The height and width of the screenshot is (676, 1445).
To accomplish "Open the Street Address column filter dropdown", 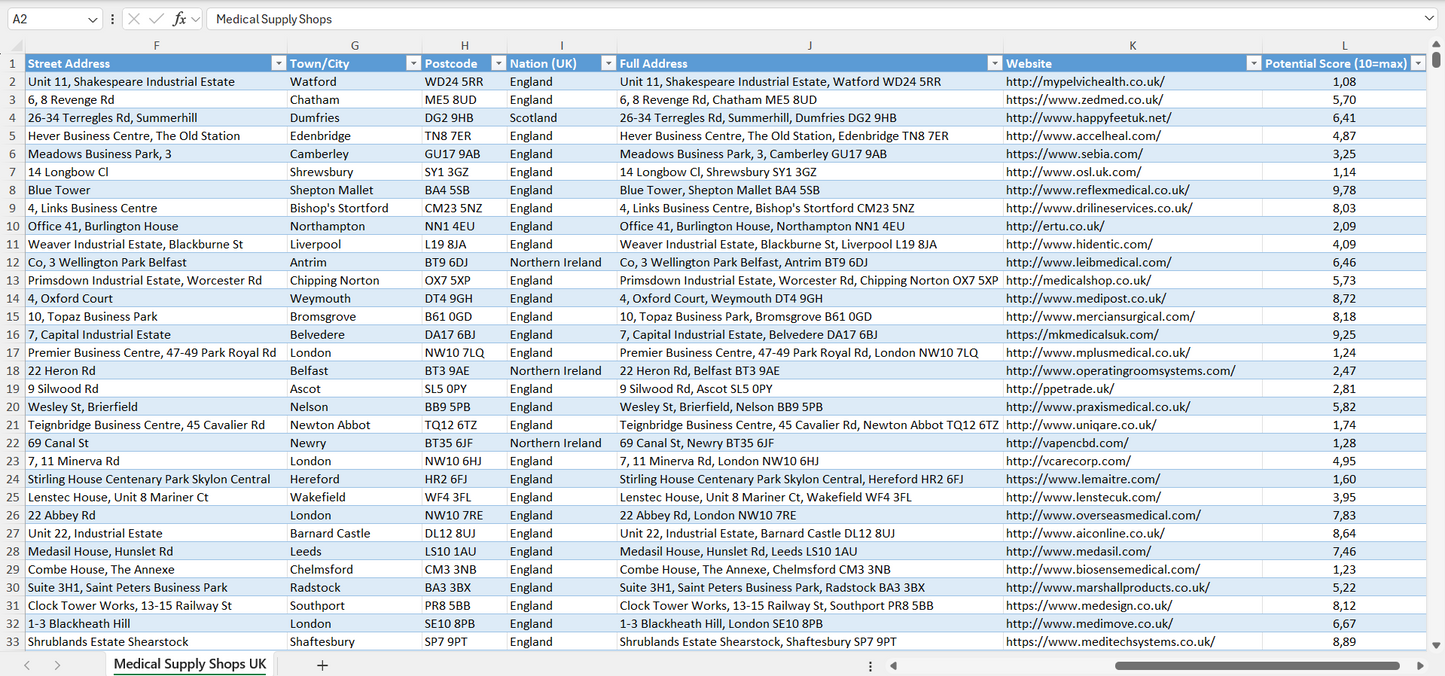I will tap(279, 62).
